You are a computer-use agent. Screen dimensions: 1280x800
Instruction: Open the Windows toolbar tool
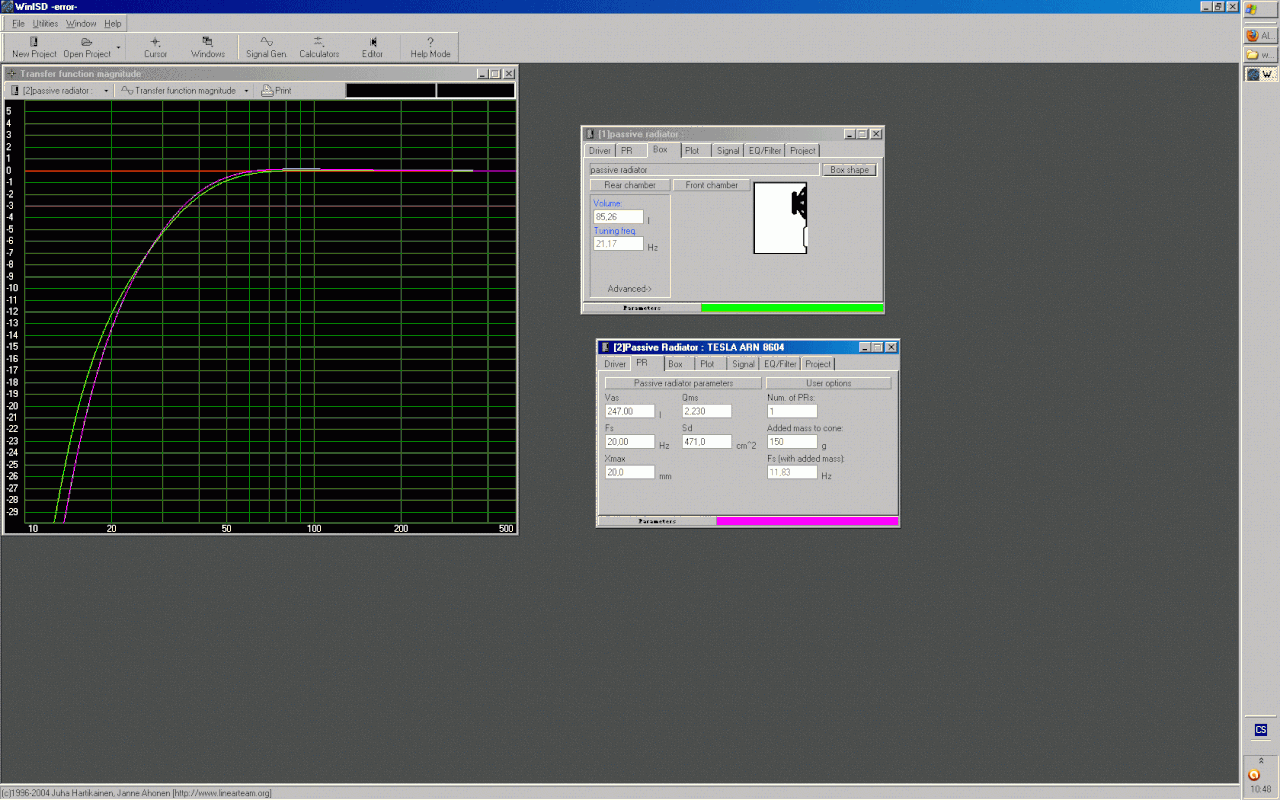[x=208, y=43]
